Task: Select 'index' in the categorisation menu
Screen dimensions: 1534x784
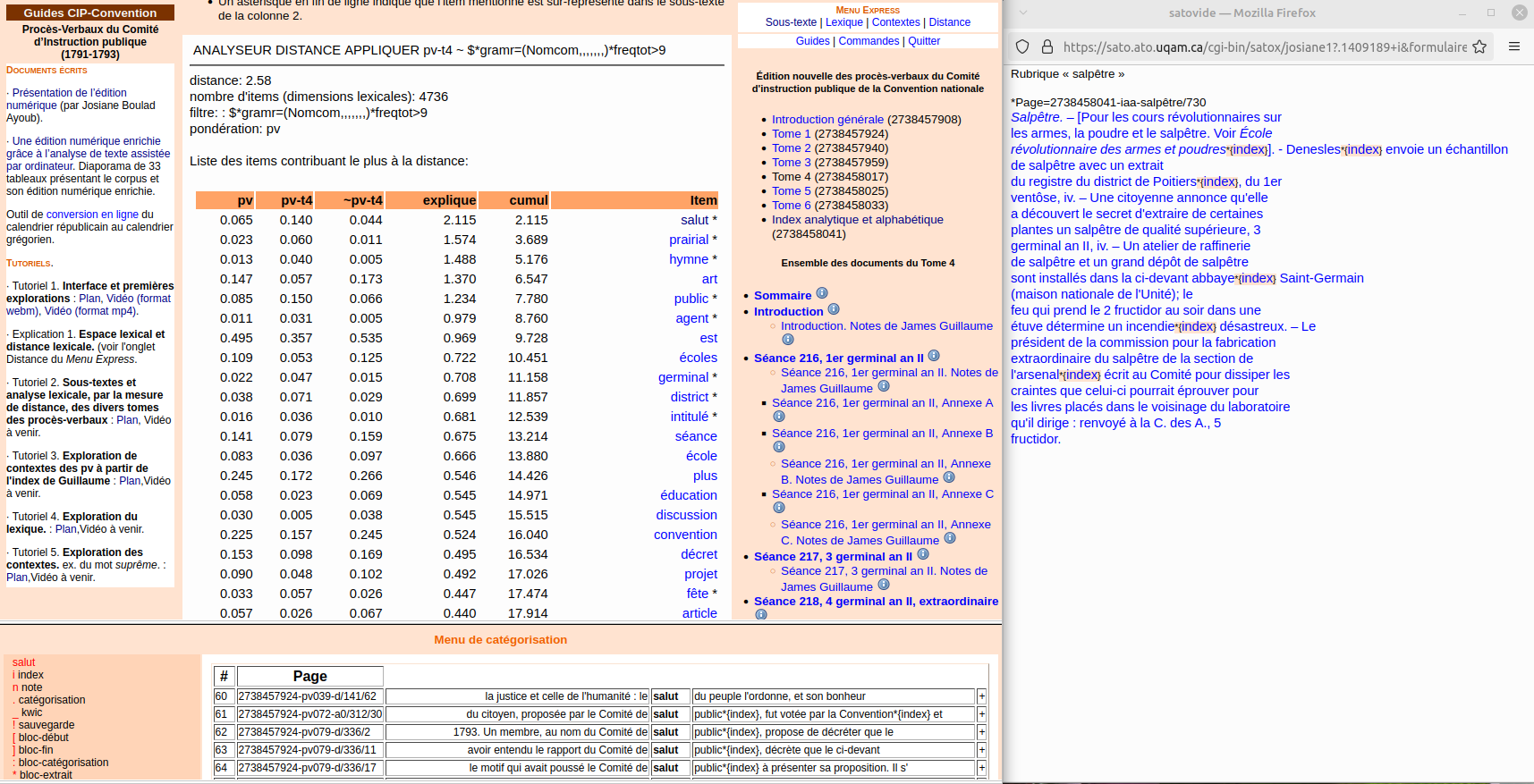Action: coord(30,675)
